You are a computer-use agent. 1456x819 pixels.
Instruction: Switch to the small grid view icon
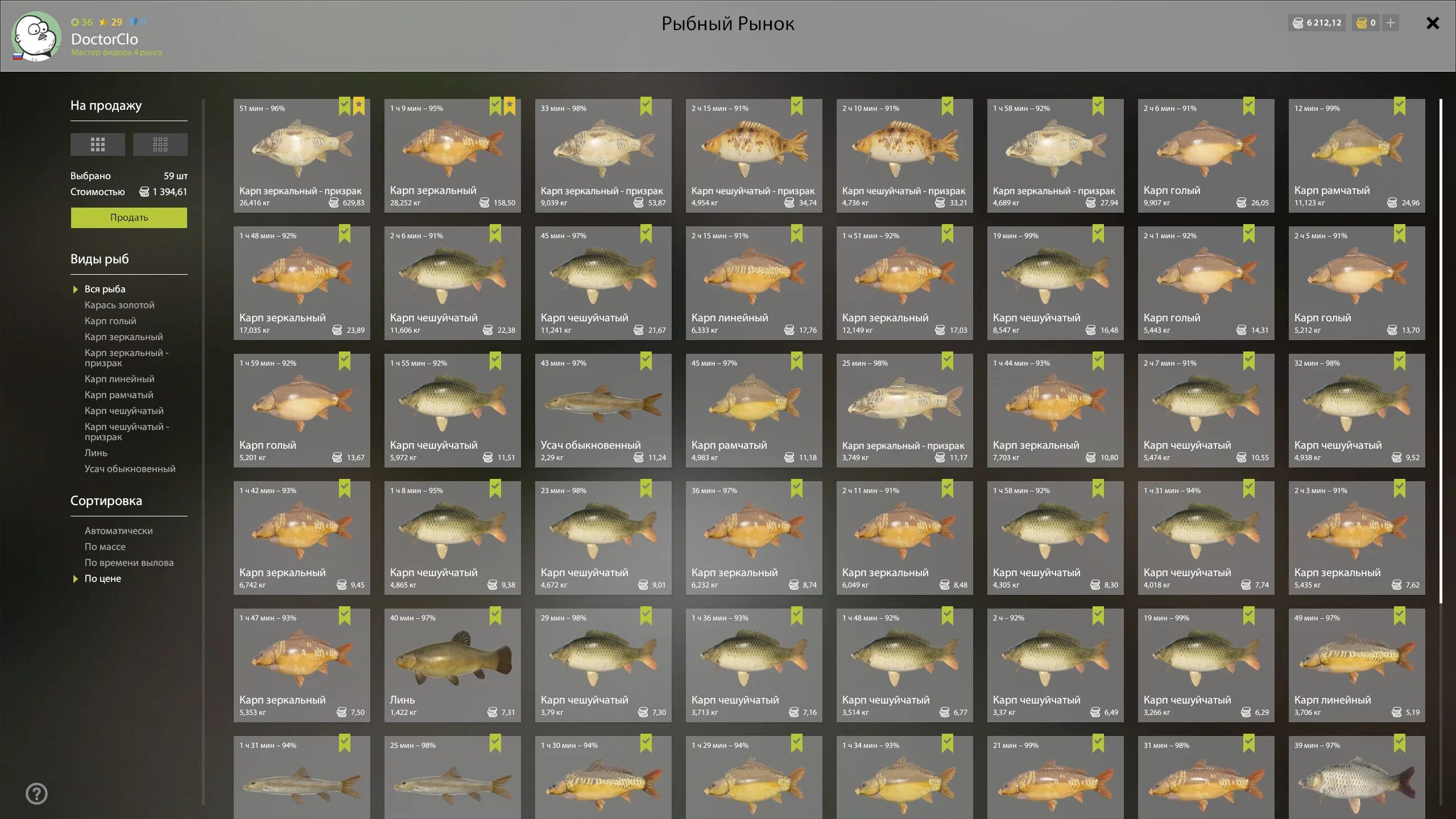pos(160,144)
